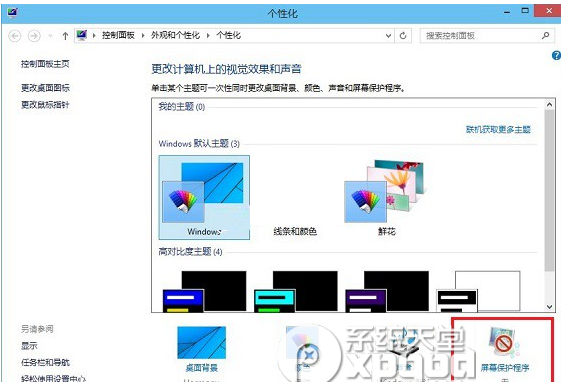The image size is (563, 382).
Task: Click the computer icon in address bar
Action: pyautogui.click(x=82, y=35)
